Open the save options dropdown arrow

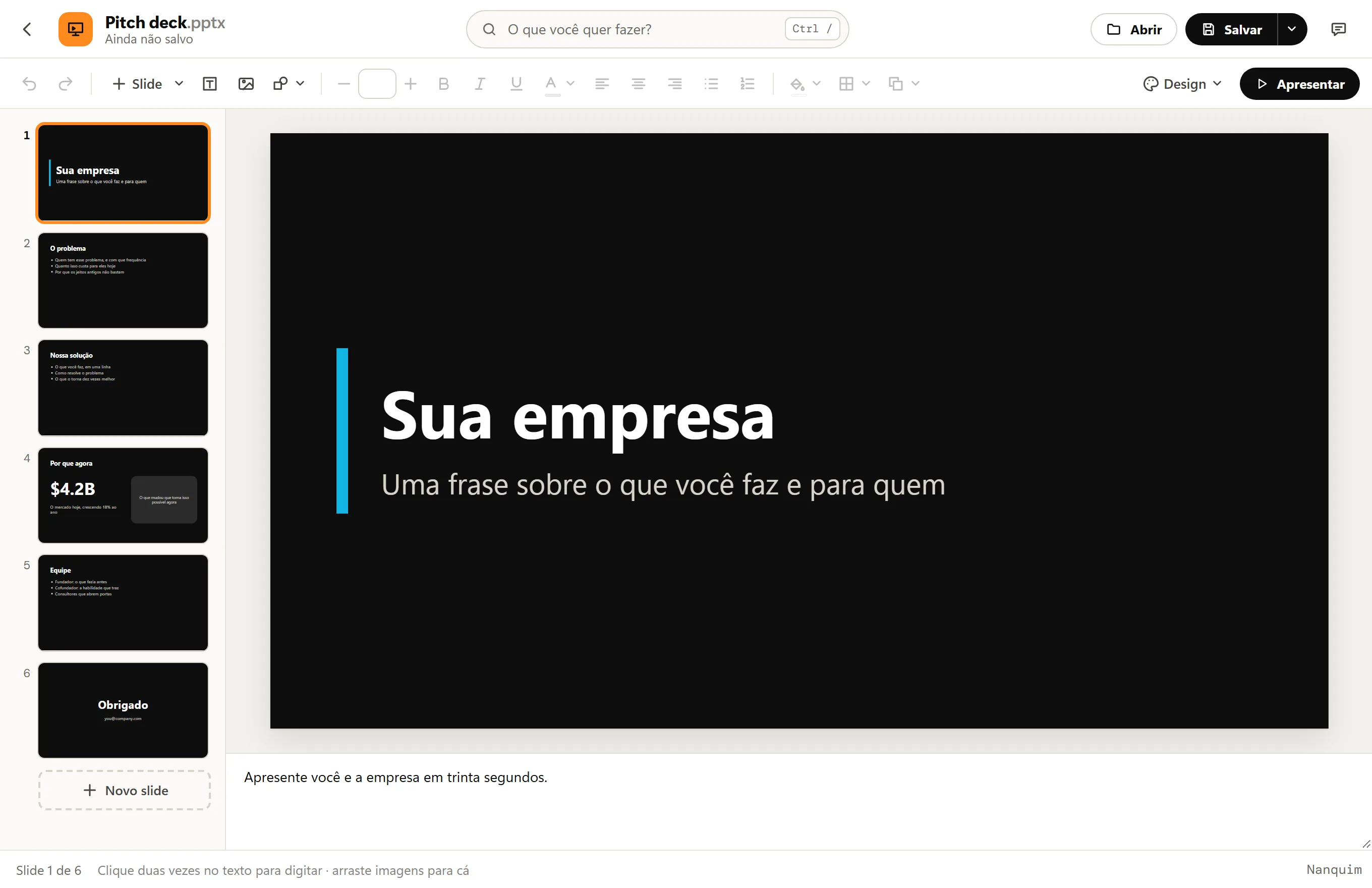click(x=1292, y=29)
